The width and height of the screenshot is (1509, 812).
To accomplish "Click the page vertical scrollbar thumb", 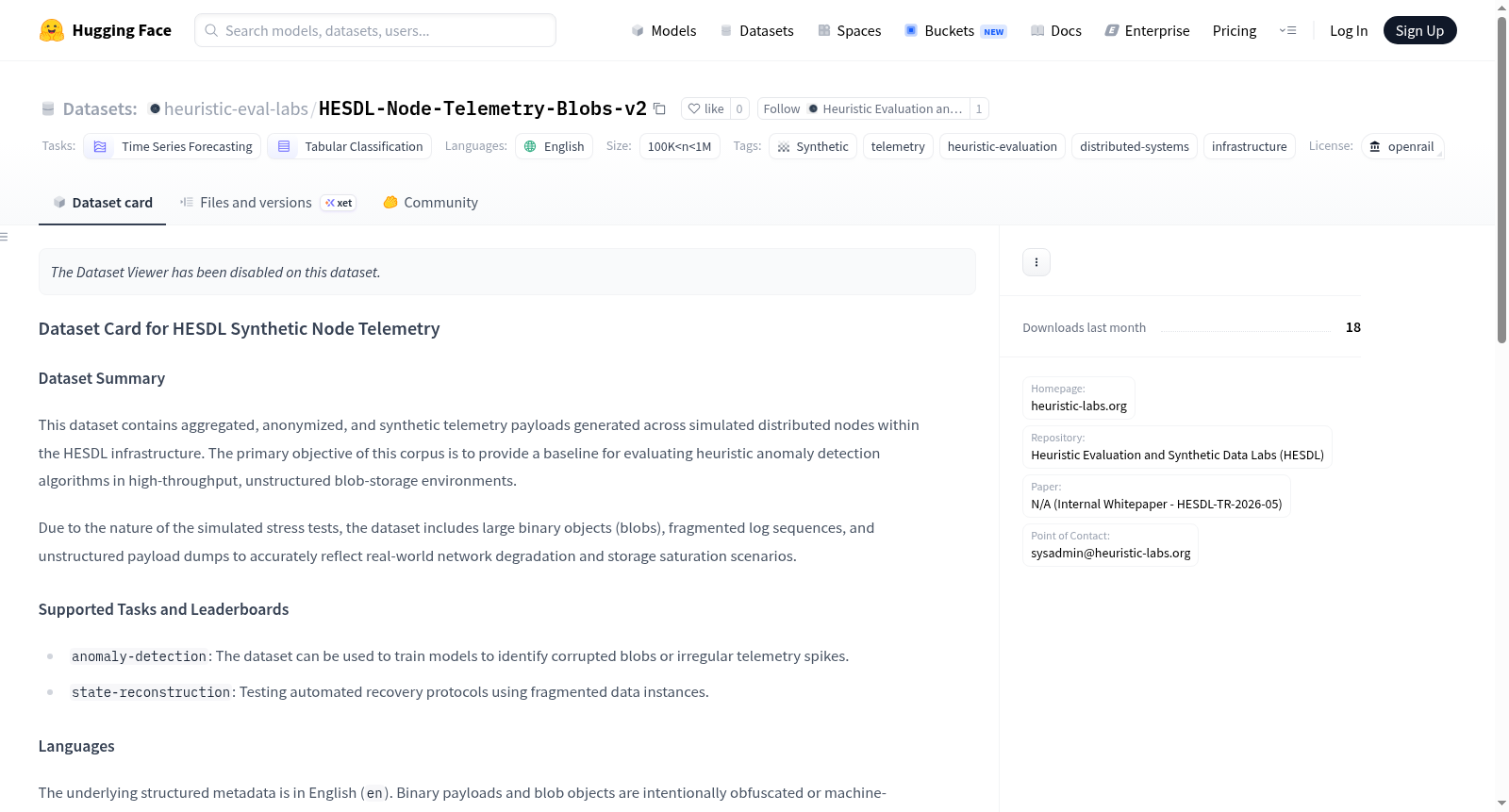I will pos(1501,179).
